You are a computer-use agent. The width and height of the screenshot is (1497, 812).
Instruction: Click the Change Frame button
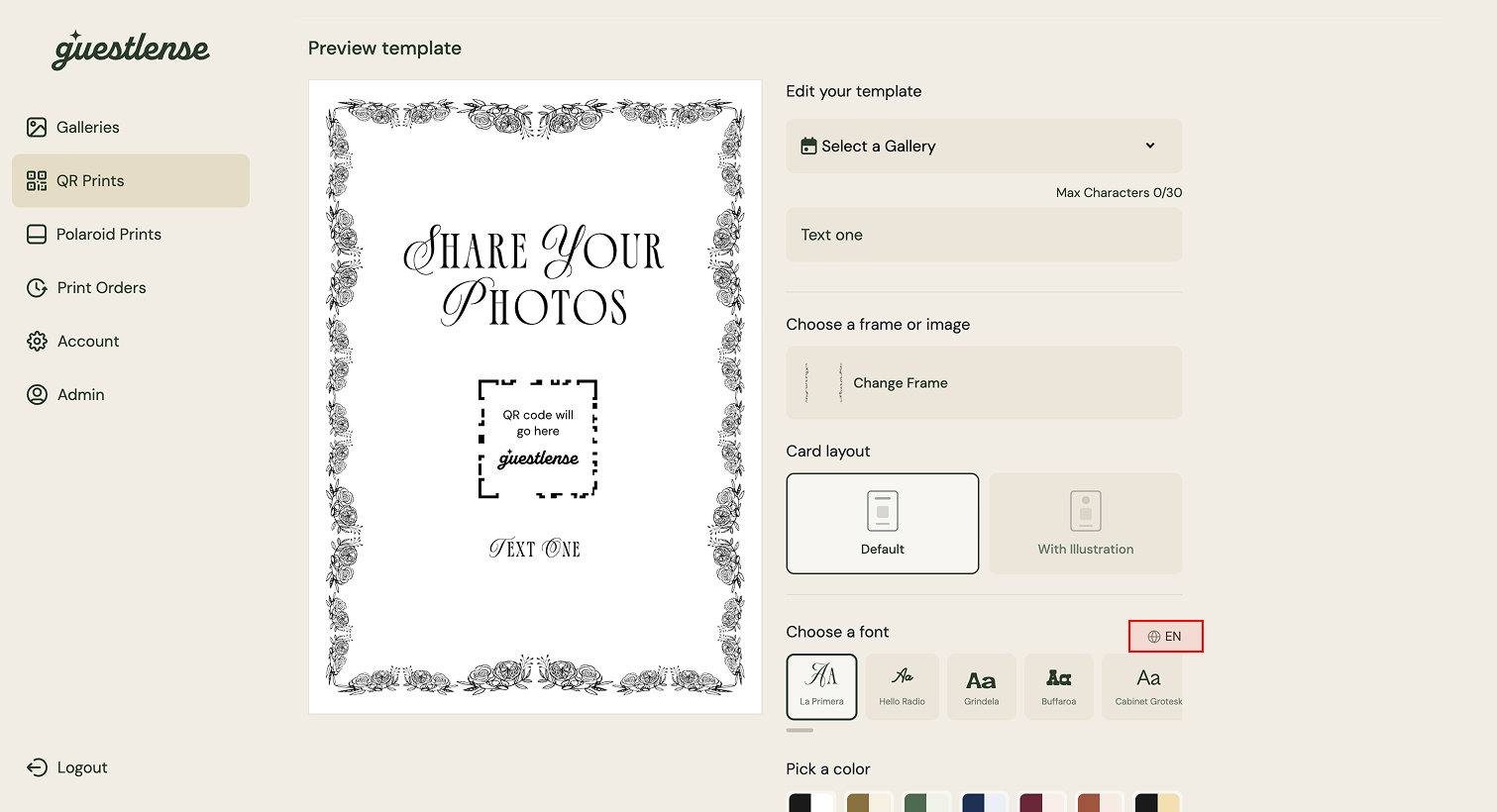[x=984, y=382]
